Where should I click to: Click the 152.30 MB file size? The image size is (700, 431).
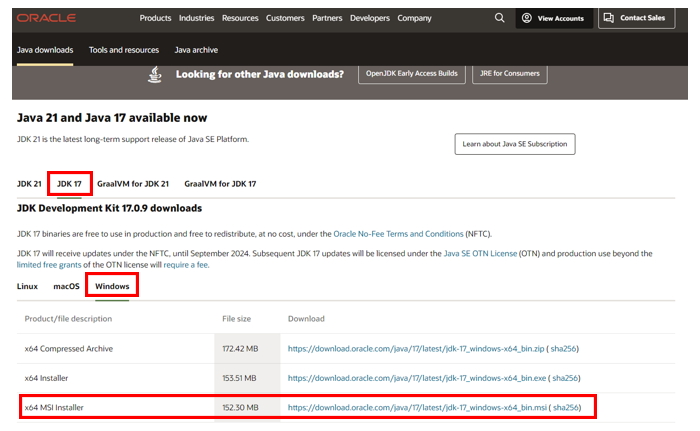240,407
